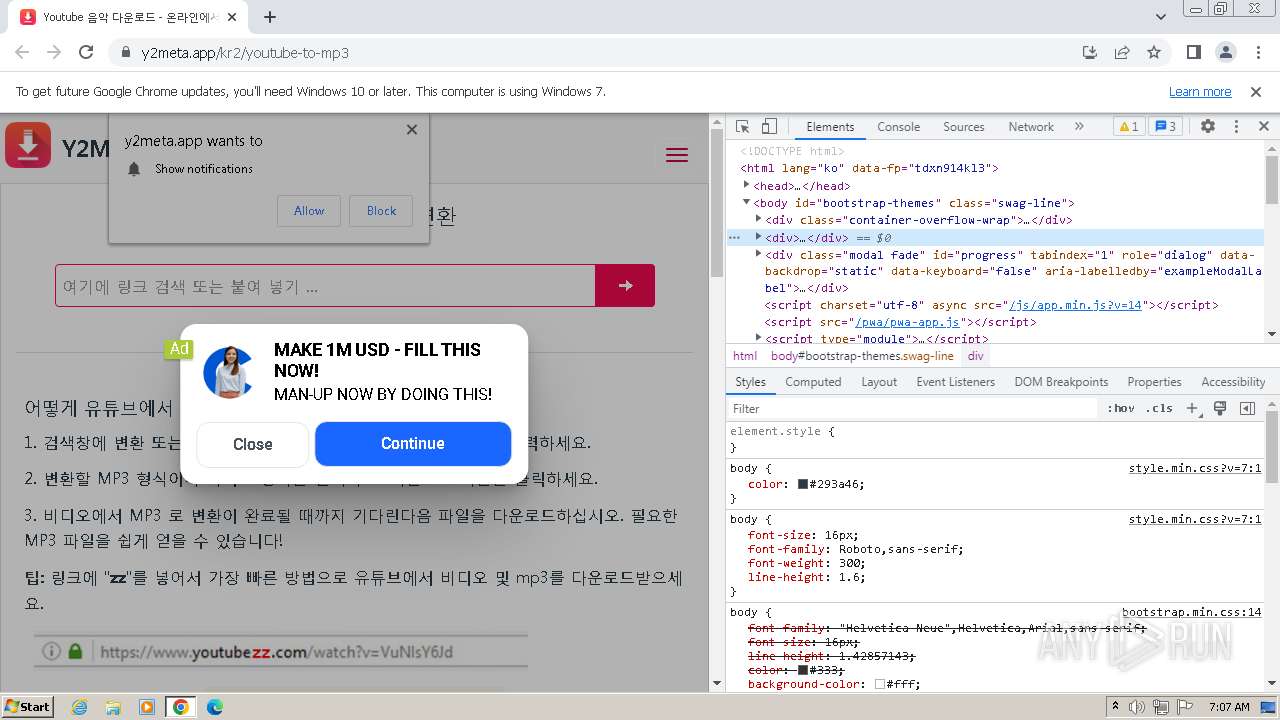The width and height of the screenshot is (1280, 720).
Task: Click the YouTube link search field
Action: 325,286
